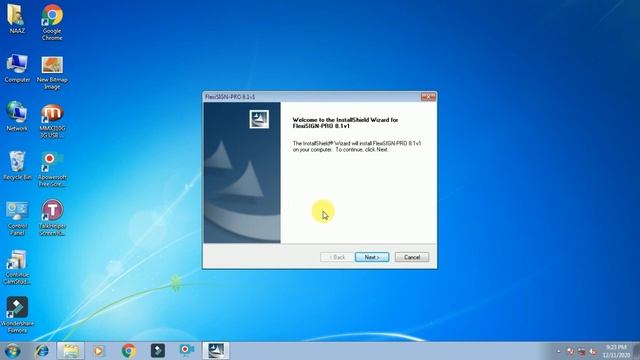640x360 pixels.
Task: Show hidden system tray icons
Action: coord(559,351)
